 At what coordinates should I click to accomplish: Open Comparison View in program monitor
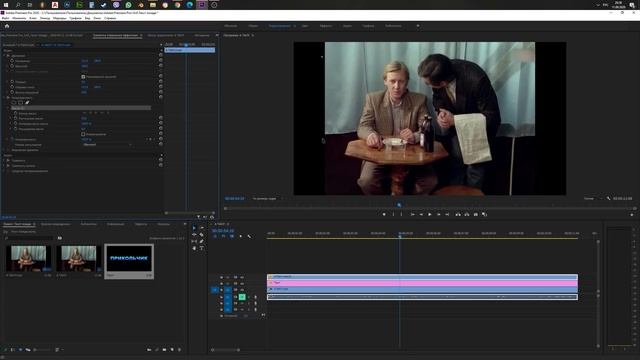(485, 214)
